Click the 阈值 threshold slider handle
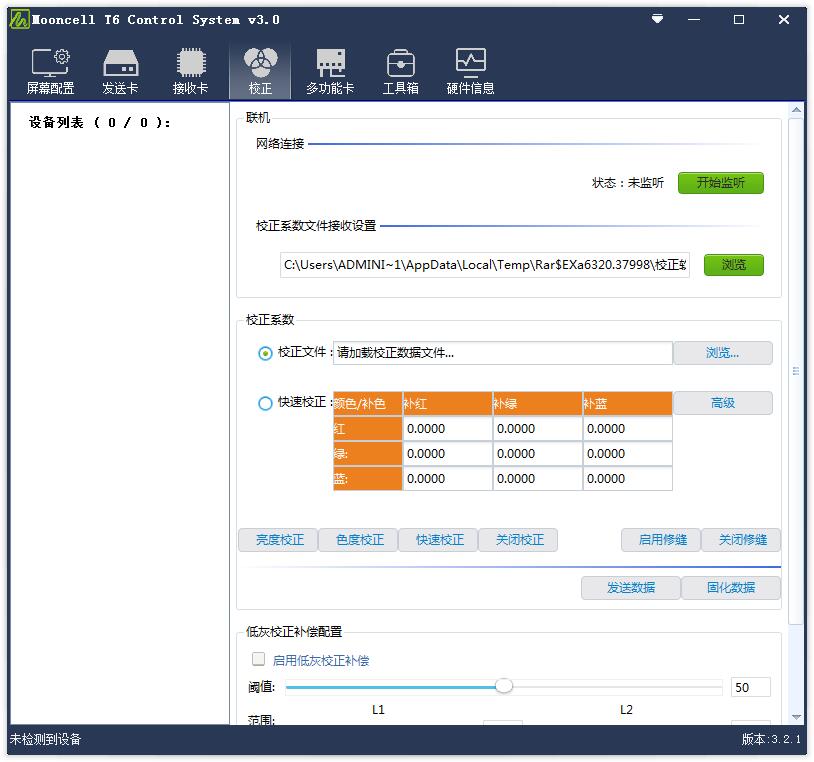Viewport: 814px width, 762px height. pyautogui.click(x=504, y=686)
